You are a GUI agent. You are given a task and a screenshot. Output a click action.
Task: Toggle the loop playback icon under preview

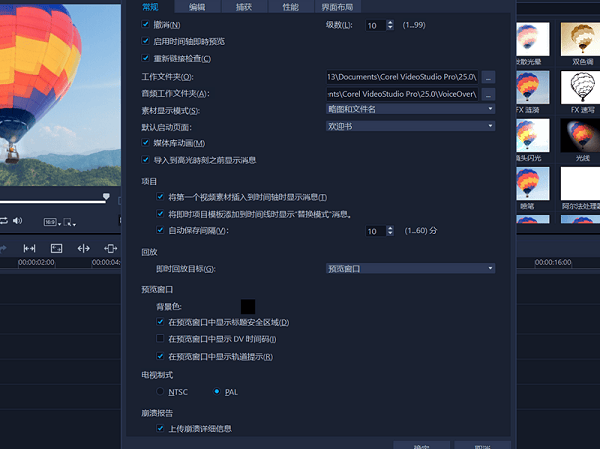(3, 221)
